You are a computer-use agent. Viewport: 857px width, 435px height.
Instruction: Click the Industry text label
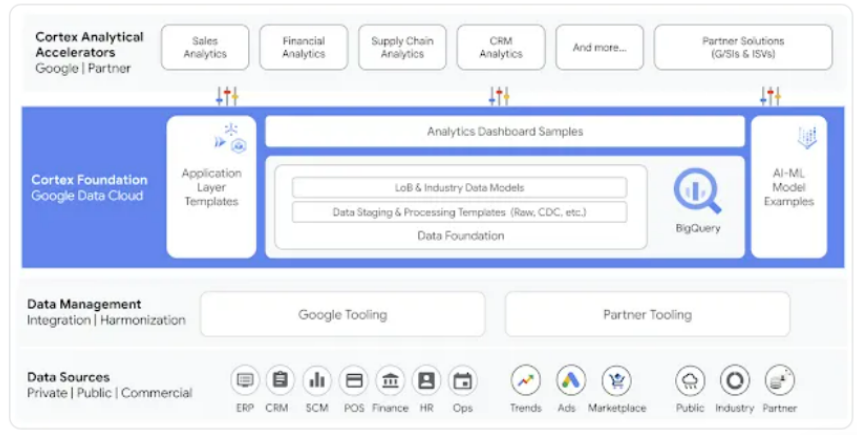tap(735, 408)
